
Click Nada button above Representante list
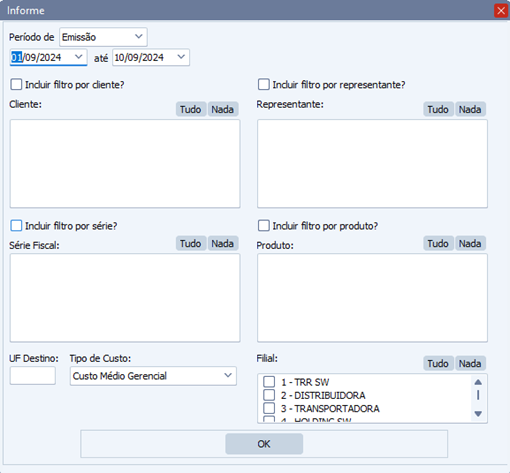point(470,109)
